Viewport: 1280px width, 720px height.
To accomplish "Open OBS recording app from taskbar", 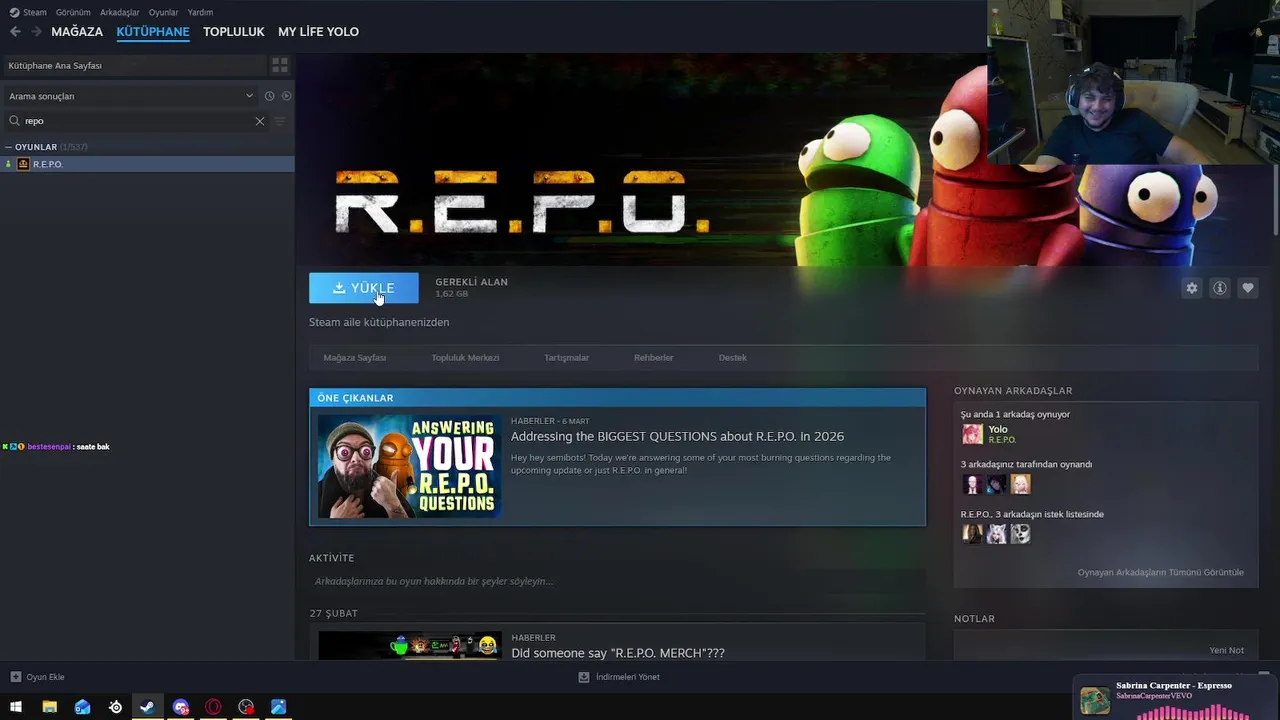I will click(246, 707).
